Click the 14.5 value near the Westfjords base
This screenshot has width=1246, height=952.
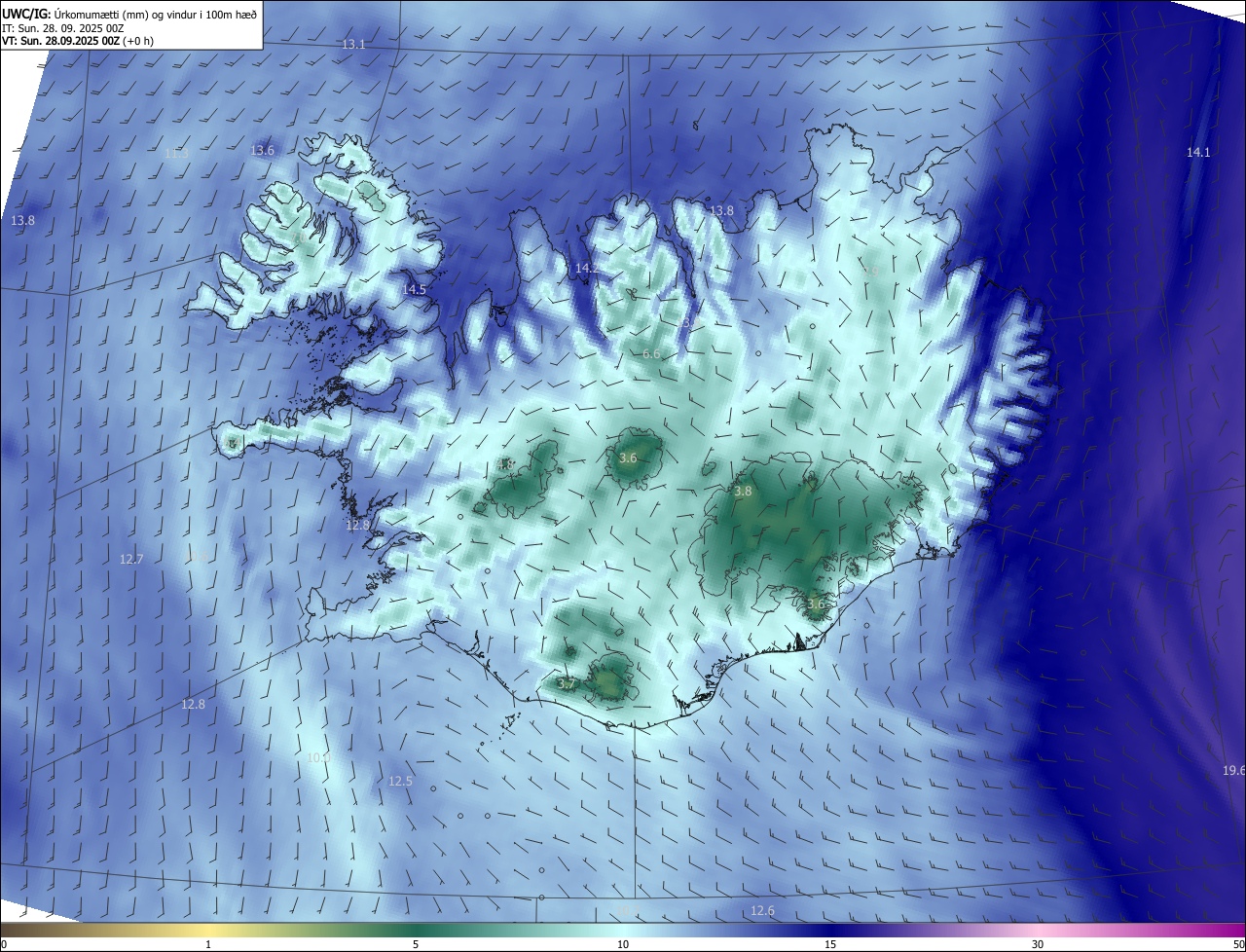(414, 290)
